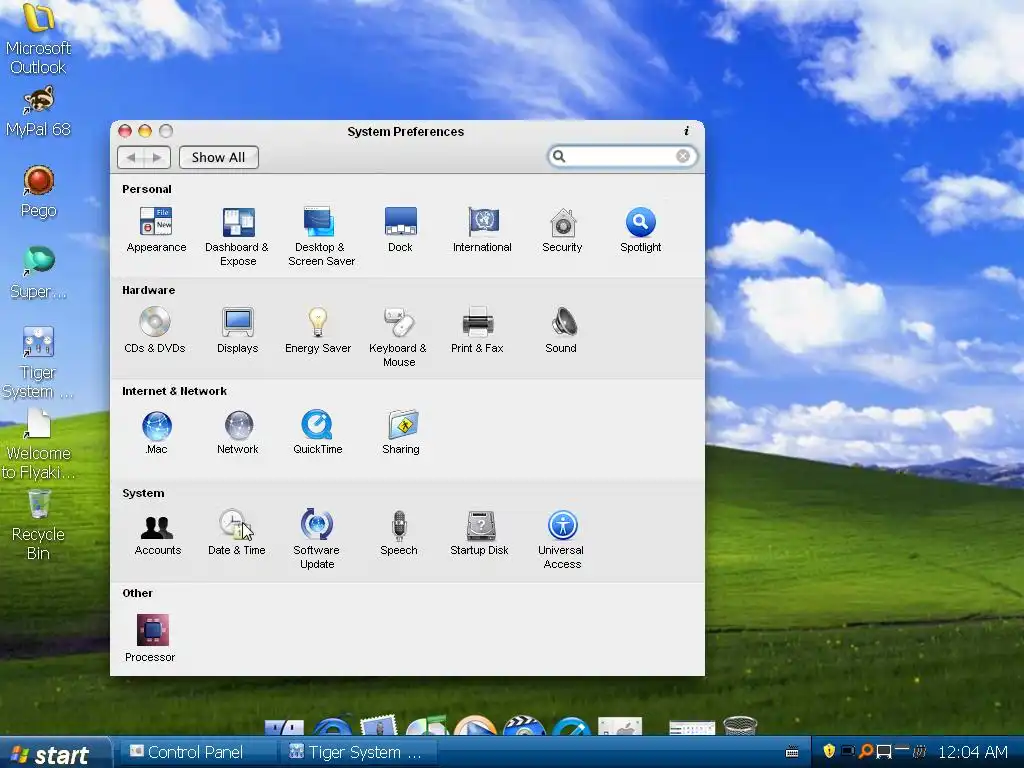Click the on-screen keyboard taskbar icon
Image resolution: width=1024 pixels, height=768 pixels.
pos(792,752)
